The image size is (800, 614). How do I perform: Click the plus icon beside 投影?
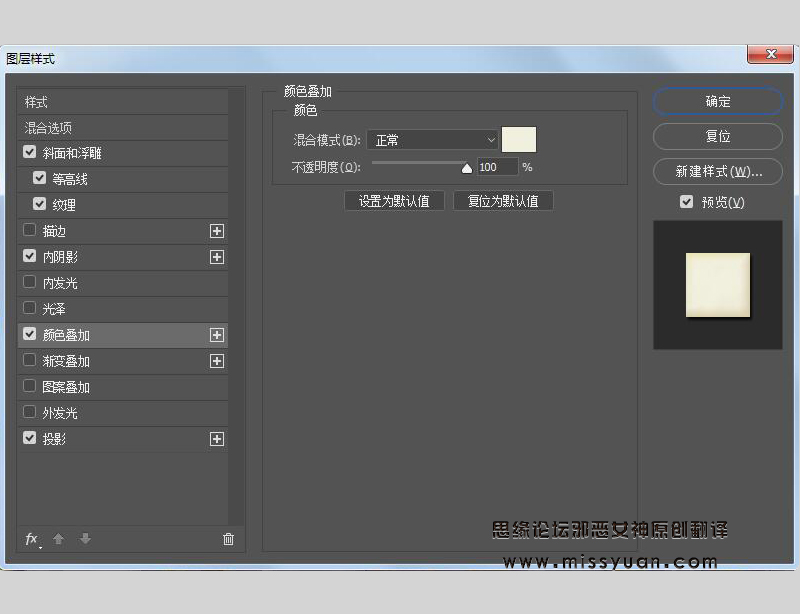(217, 438)
